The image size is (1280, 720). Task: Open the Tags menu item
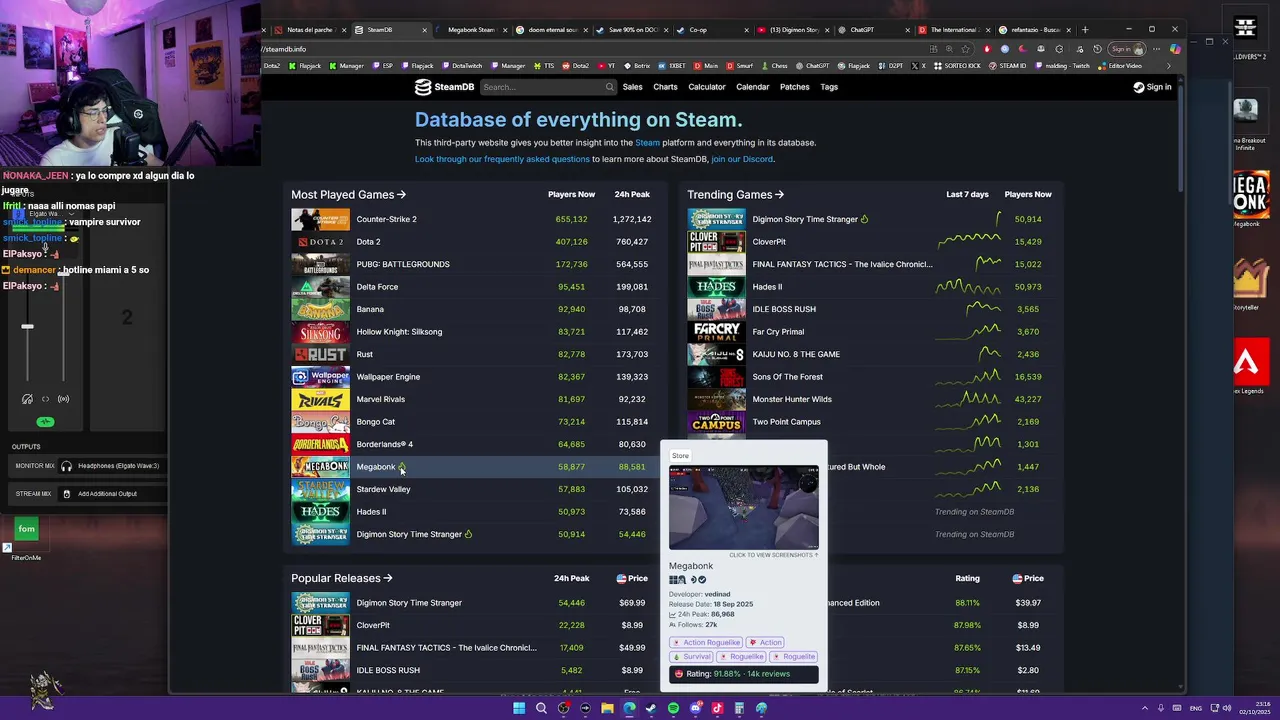pos(829,87)
